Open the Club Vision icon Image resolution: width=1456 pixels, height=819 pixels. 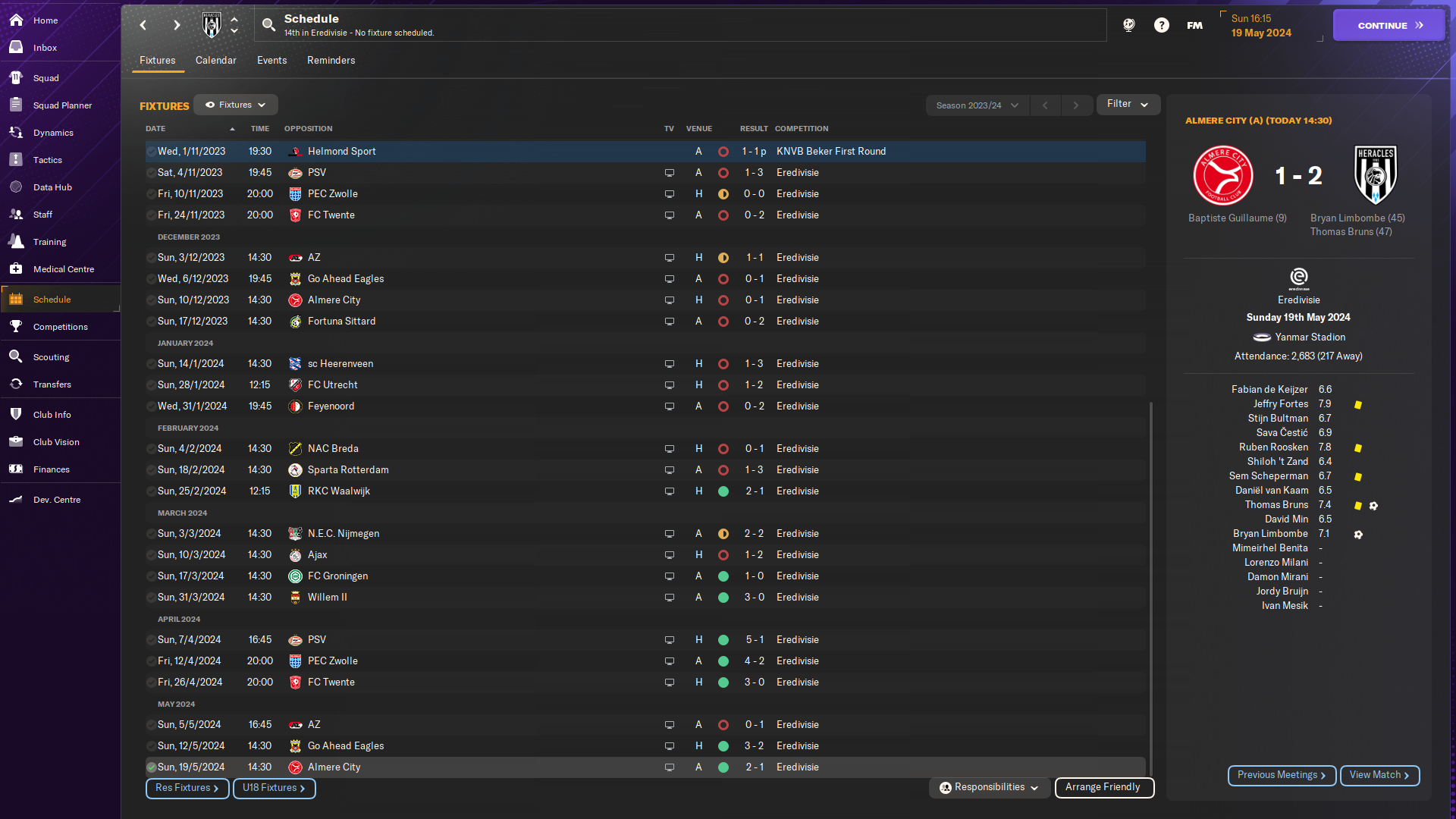click(16, 442)
